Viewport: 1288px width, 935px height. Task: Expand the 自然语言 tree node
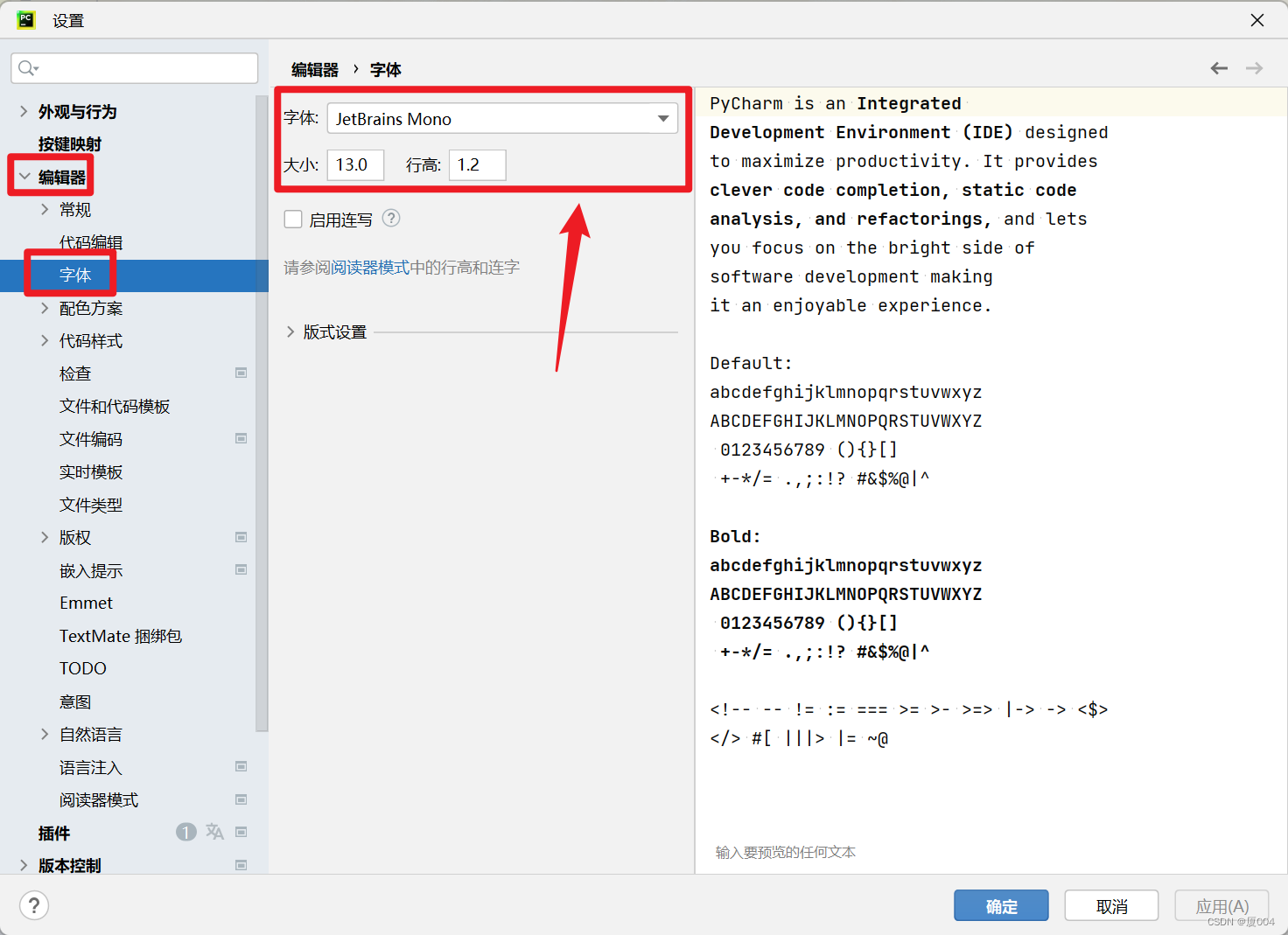[45, 734]
